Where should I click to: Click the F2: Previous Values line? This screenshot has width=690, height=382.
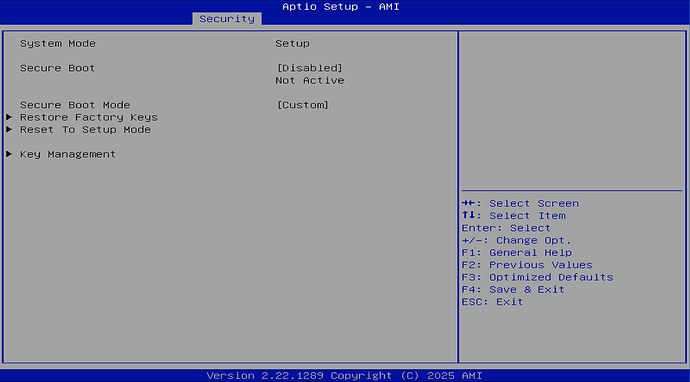click(x=527, y=265)
